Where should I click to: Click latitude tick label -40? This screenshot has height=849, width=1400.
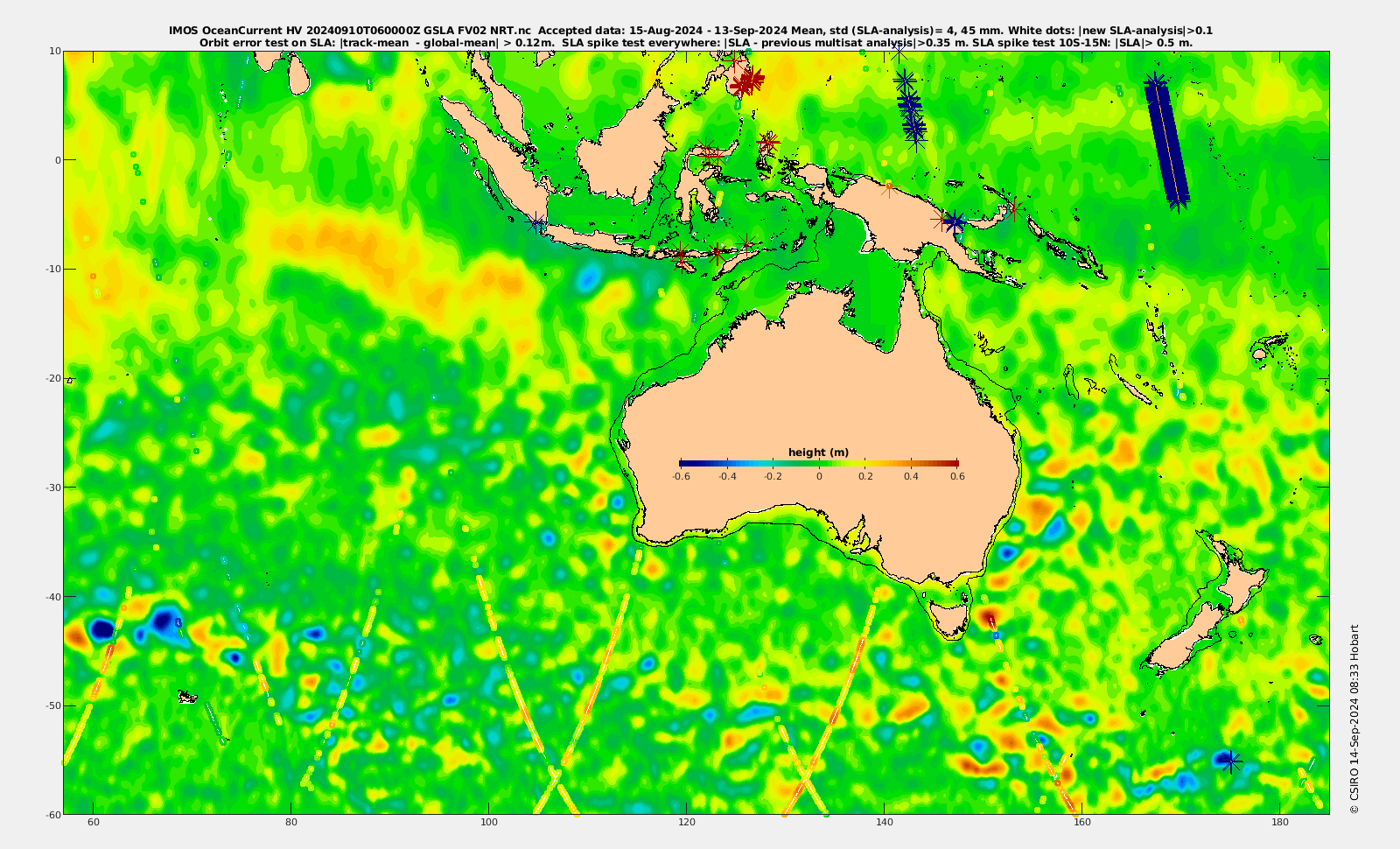click(52, 596)
